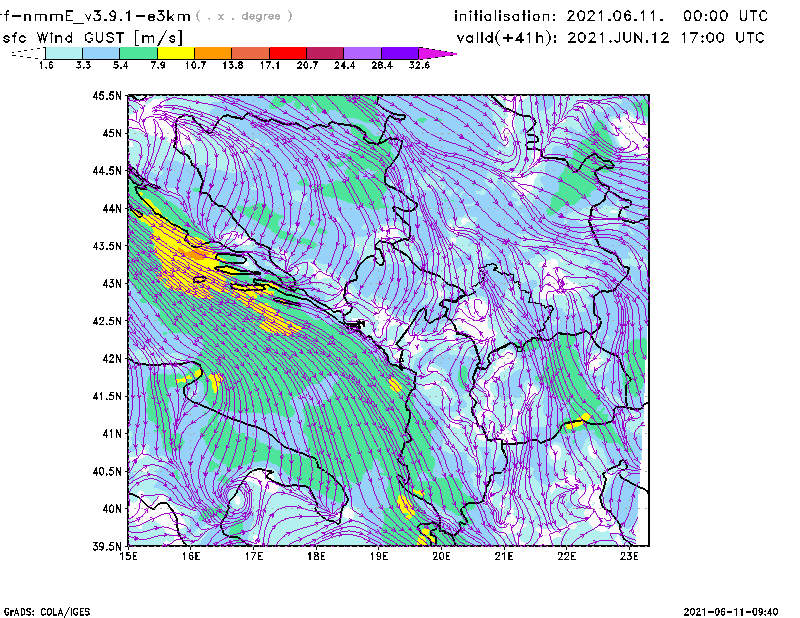Click the orange 10.7–13.8 legend swatch
This screenshot has width=800, height=618.
pyautogui.click(x=213, y=53)
